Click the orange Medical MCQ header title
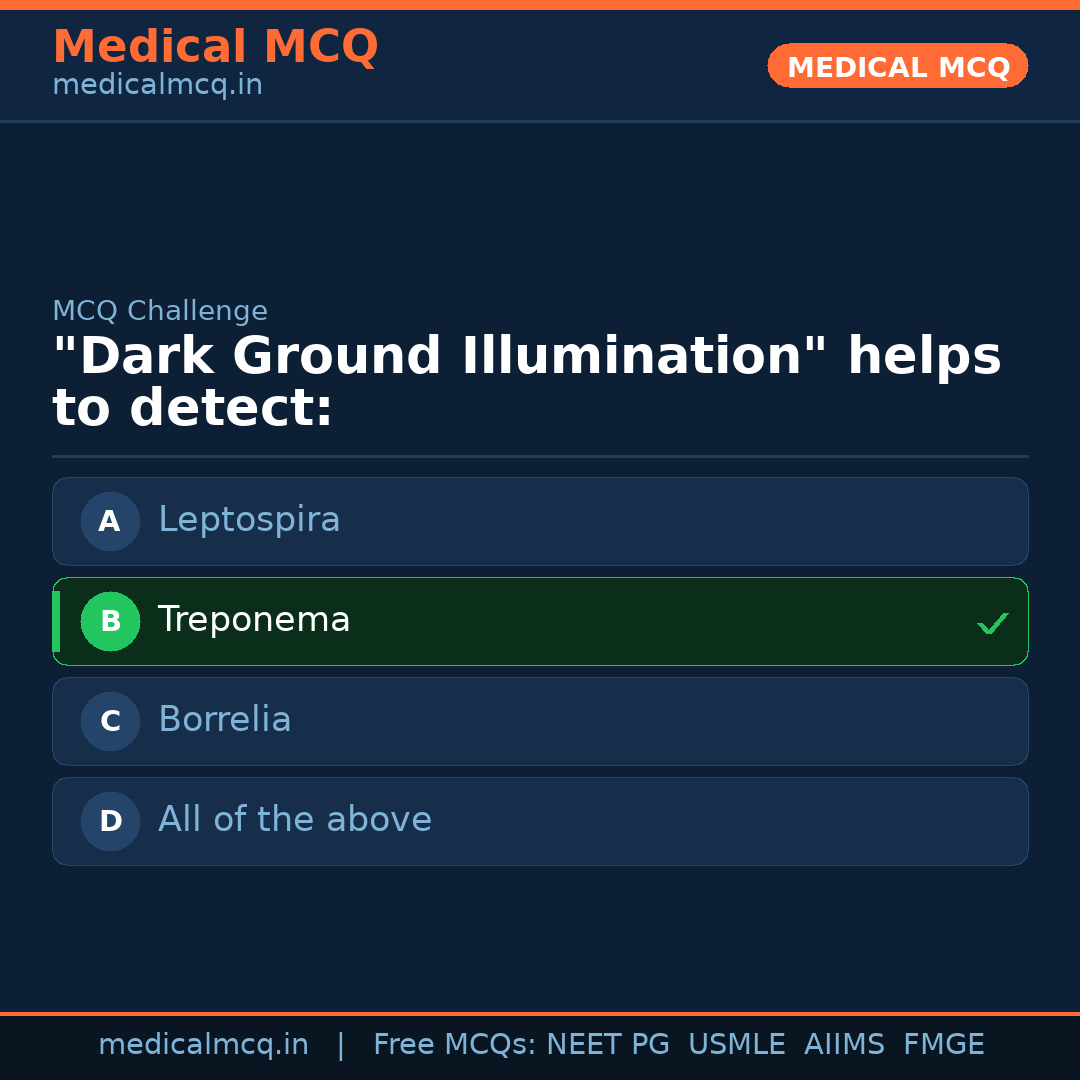This screenshot has width=1080, height=1080. coord(215,46)
